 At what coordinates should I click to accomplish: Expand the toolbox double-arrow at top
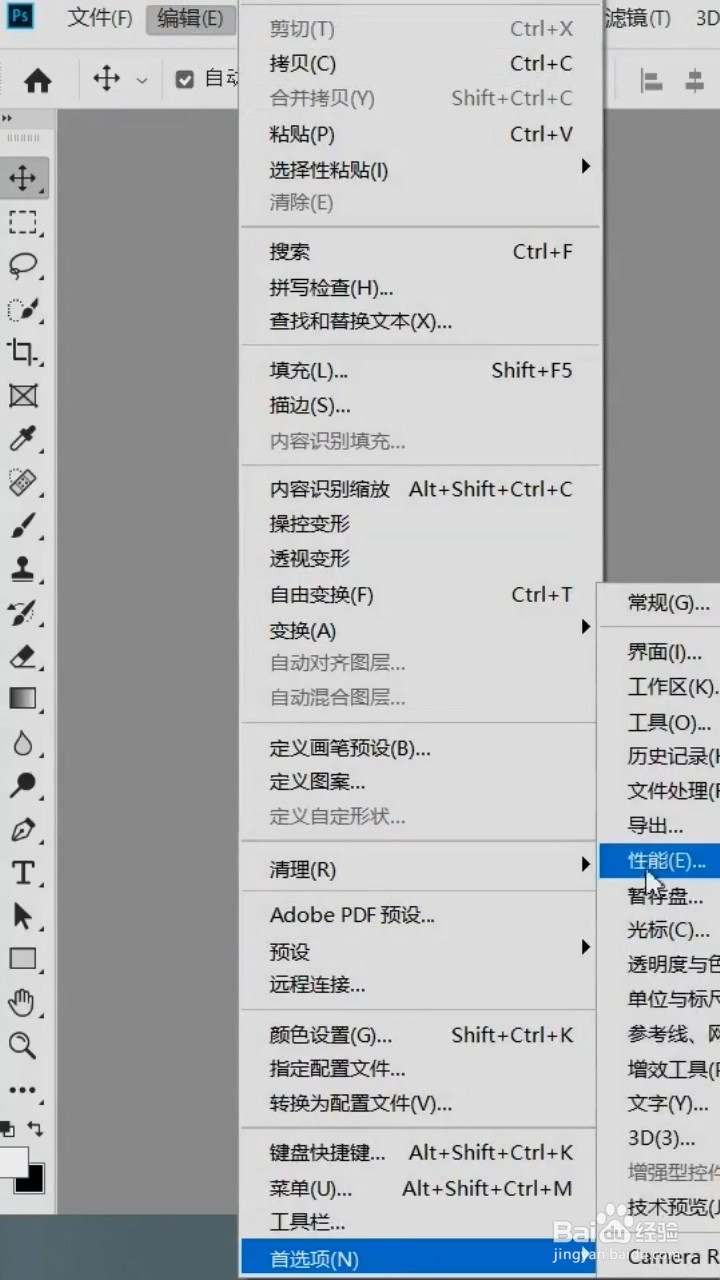[8, 118]
